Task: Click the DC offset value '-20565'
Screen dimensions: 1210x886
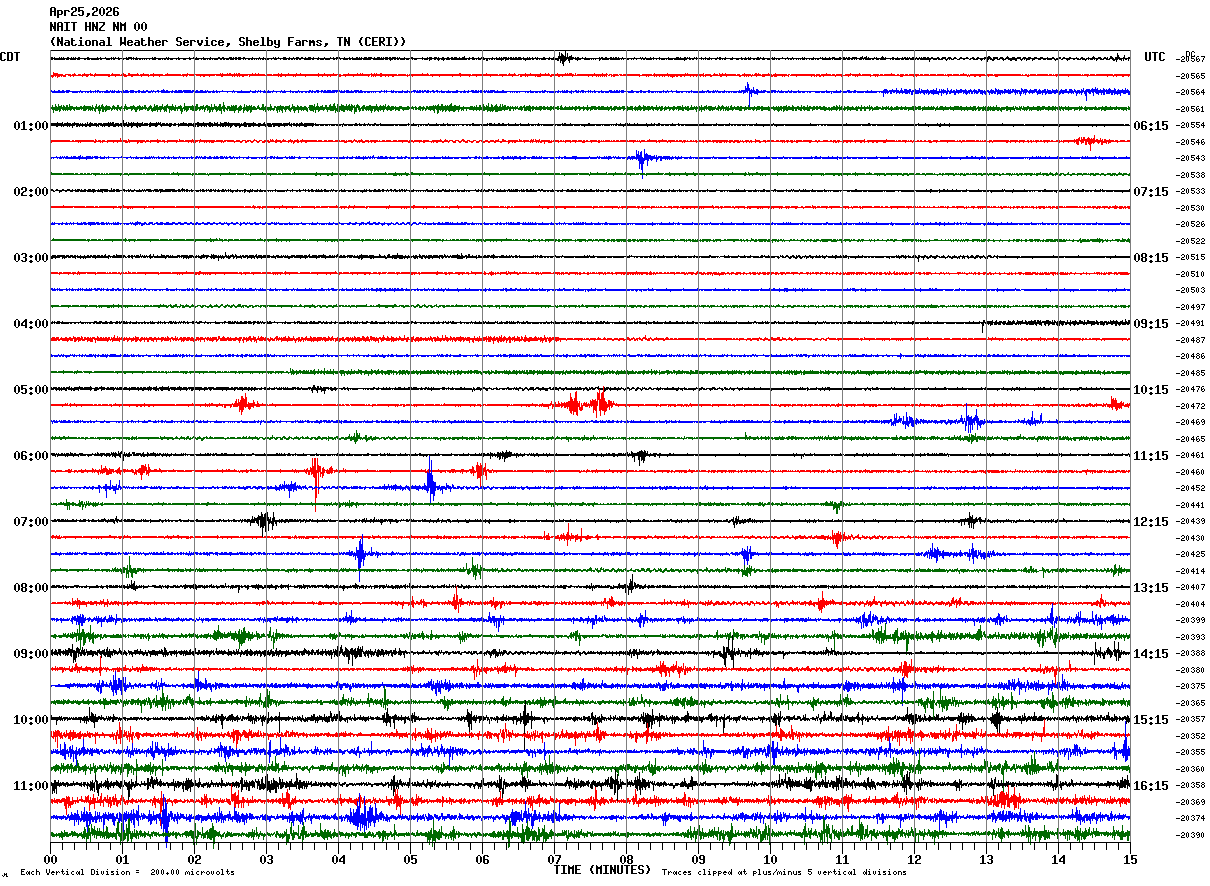Action: click(1191, 76)
